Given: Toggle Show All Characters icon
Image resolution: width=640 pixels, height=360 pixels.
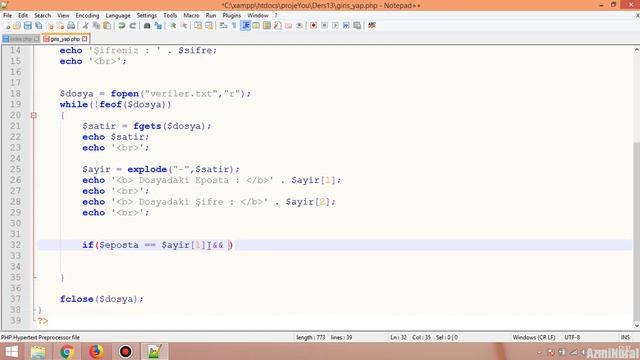Looking at the screenshot, I should pos(234,26).
